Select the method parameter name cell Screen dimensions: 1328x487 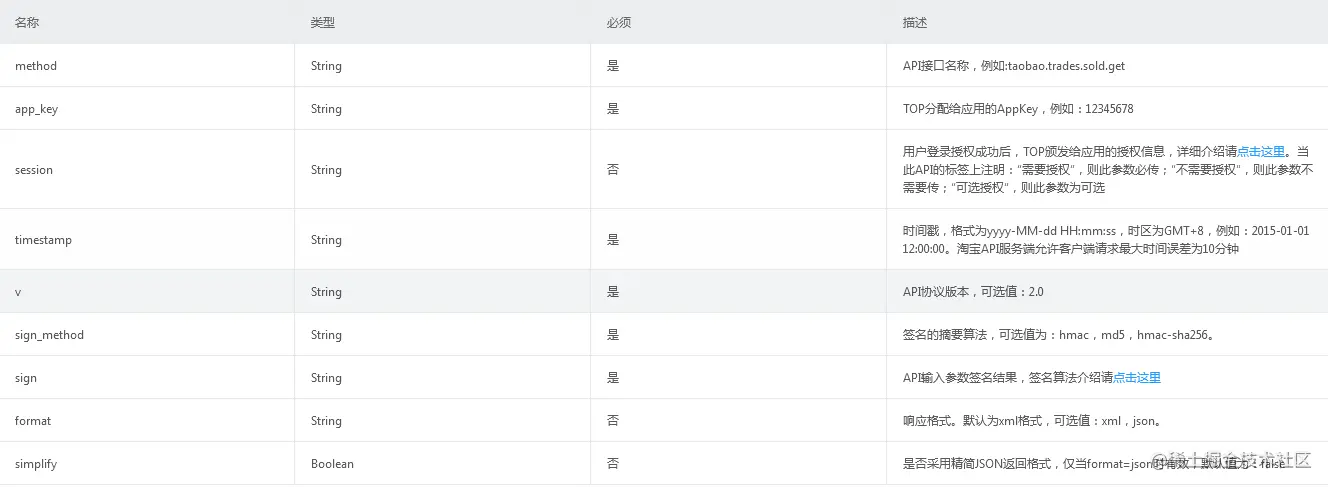pos(36,66)
